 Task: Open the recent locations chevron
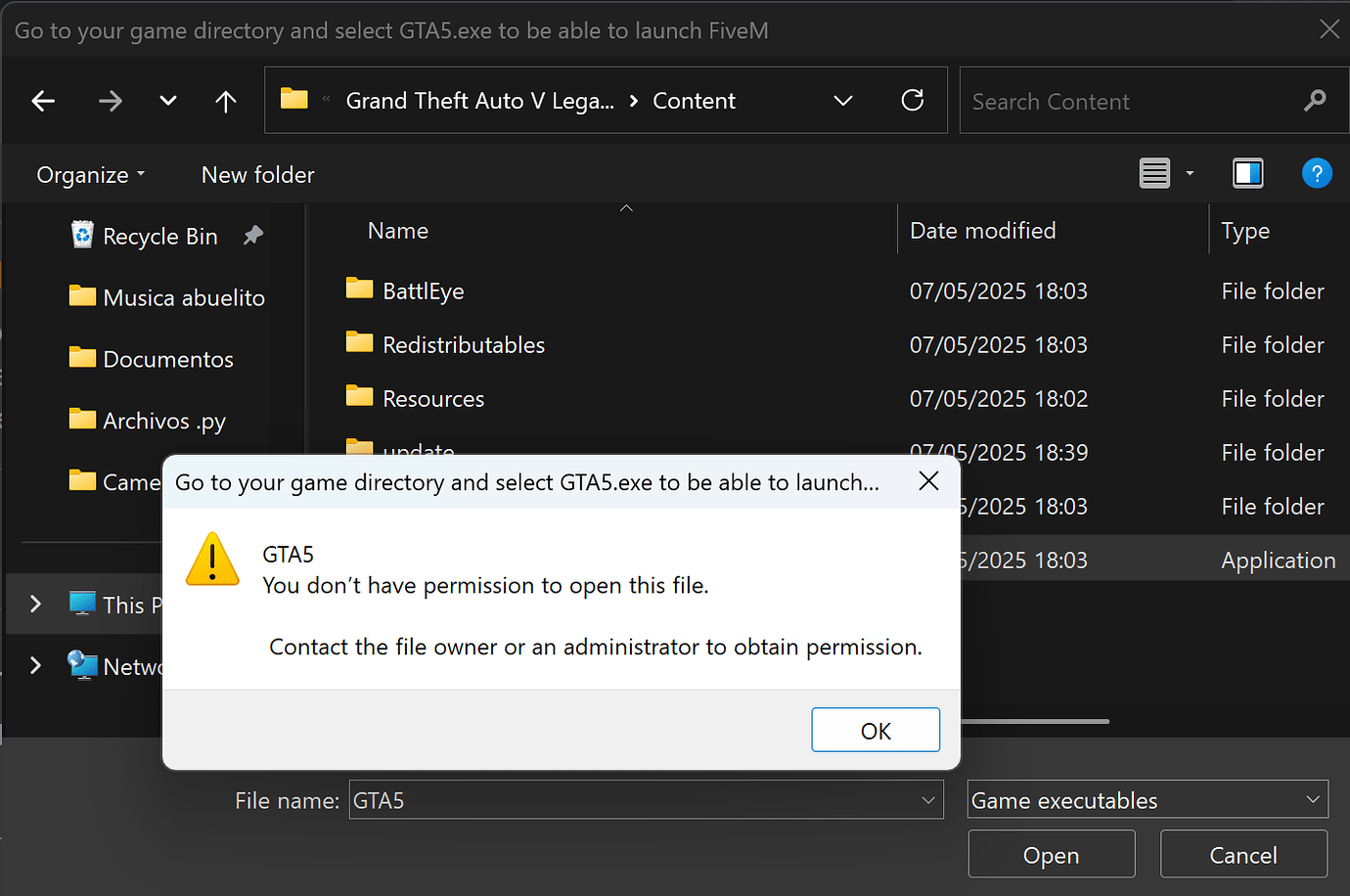click(167, 101)
